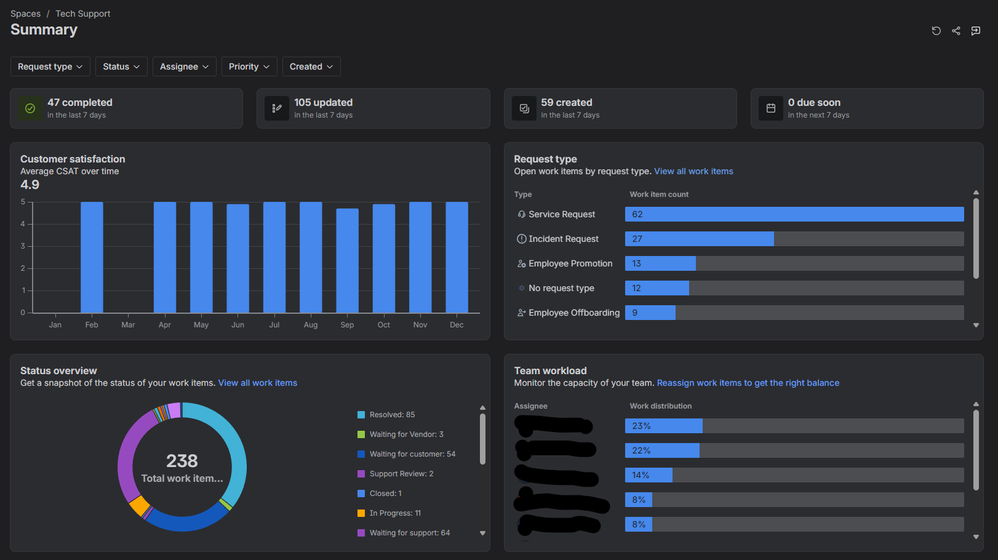Click the In Progress orange swatch
998x560 pixels.
pyautogui.click(x=361, y=514)
